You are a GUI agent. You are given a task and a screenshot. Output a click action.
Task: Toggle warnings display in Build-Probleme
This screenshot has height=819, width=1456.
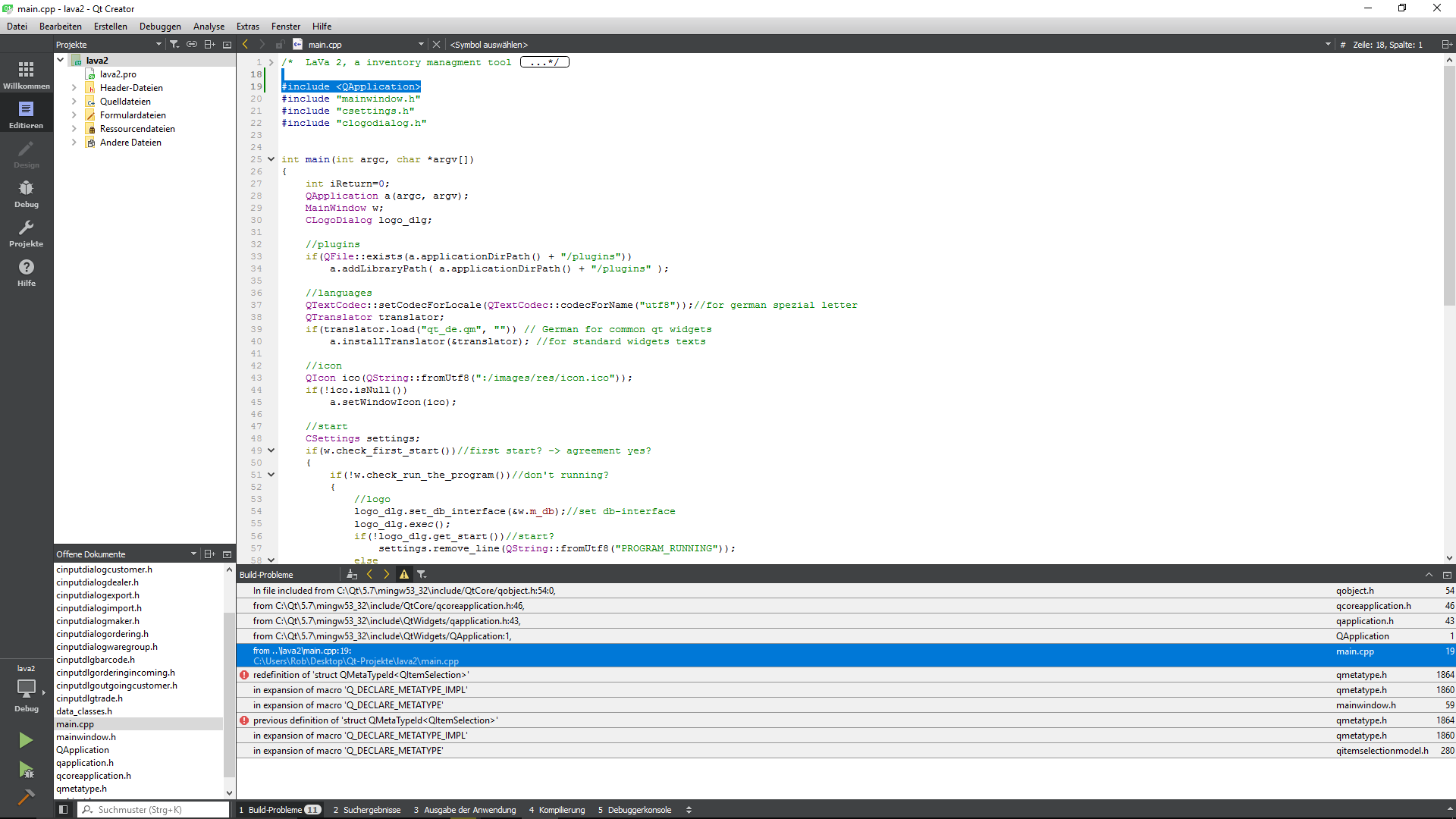(404, 575)
